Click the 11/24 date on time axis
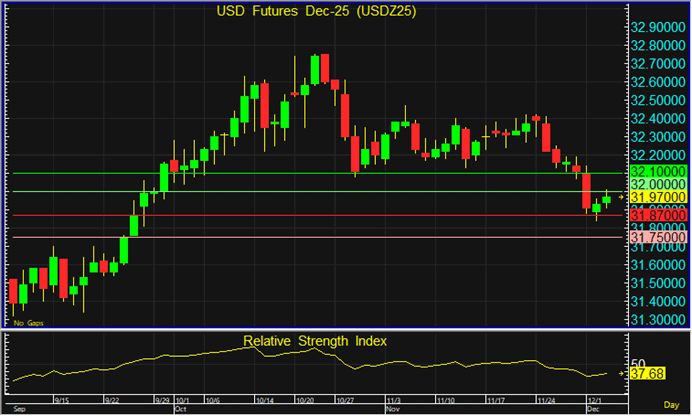Screen dimensions: 692x416 click(547, 399)
